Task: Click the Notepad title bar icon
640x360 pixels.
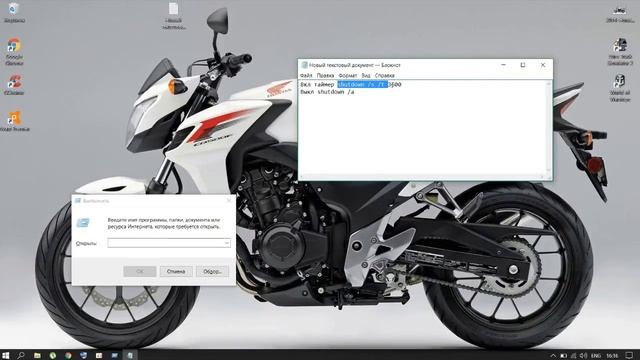Action: pyautogui.click(x=304, y=65)
